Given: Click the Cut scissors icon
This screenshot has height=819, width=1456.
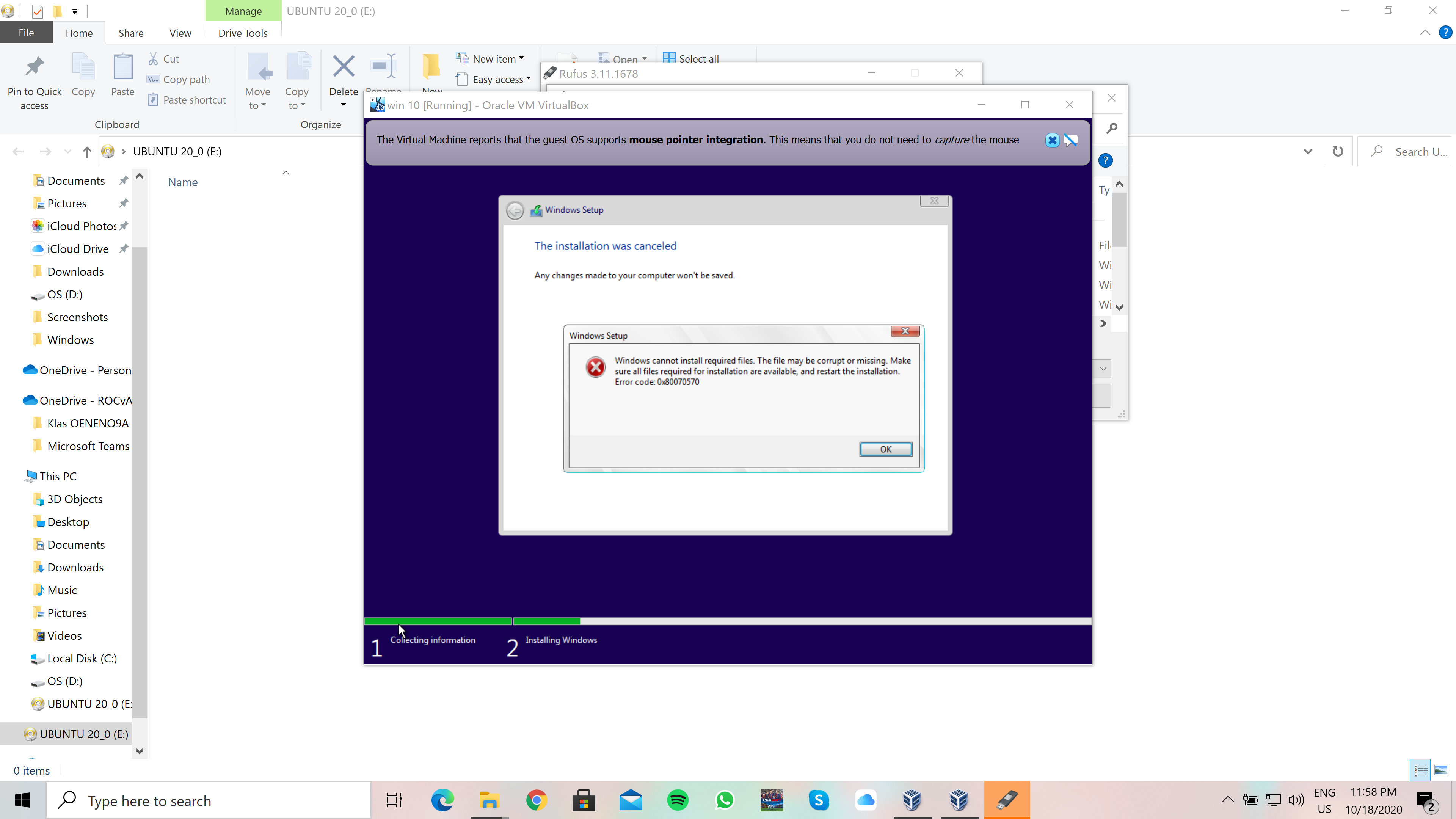Looking at the screenshot, I should pos(153,59).
